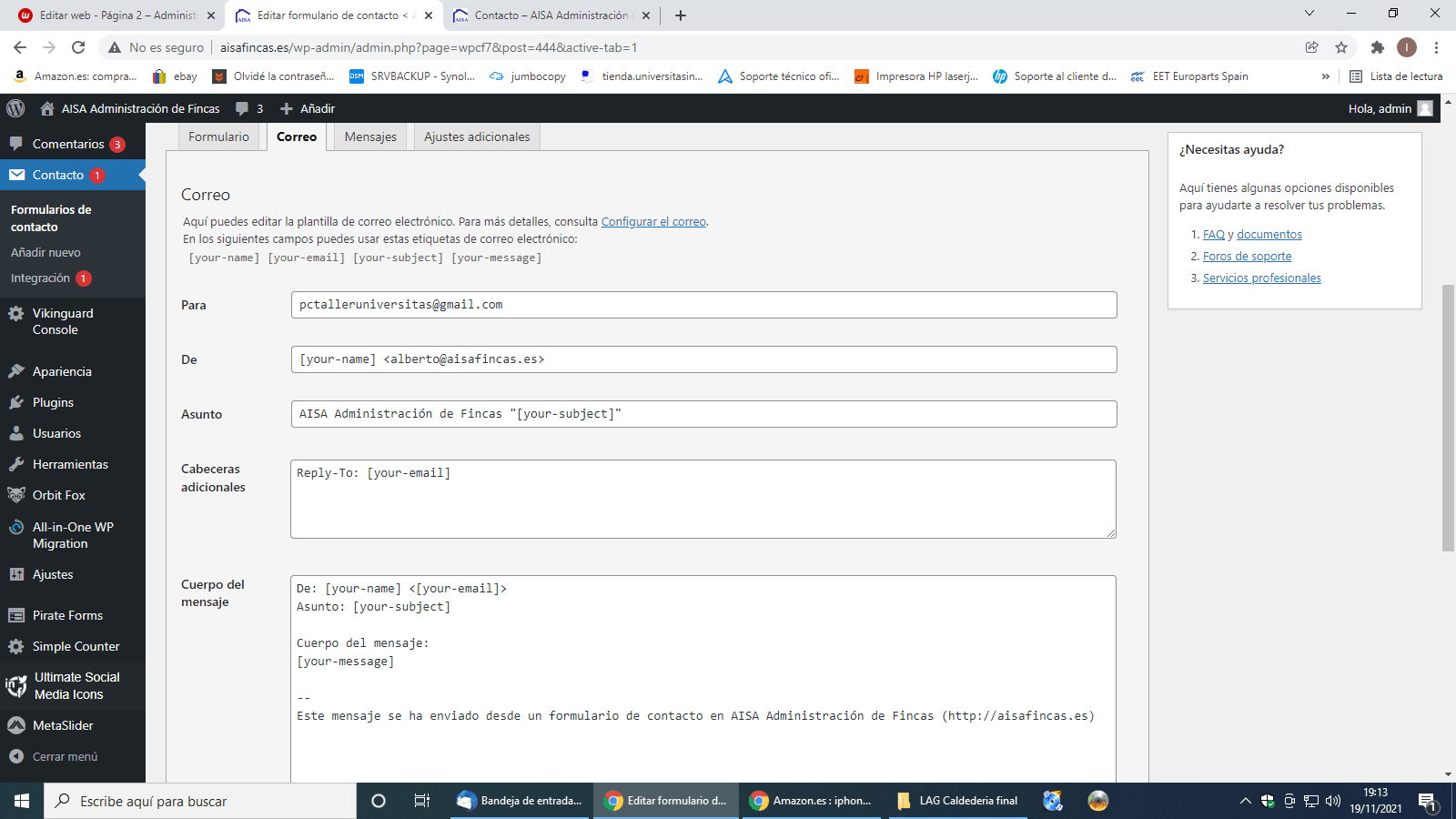The image size is (1456, 819).
Task: Open the FAQ help link
Action: pyautogui.click(x=1214, y=234)
